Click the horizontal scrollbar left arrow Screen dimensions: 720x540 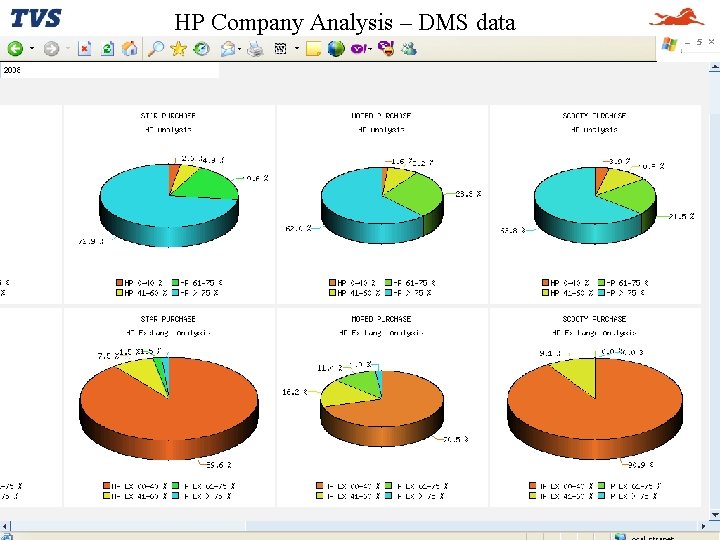[5, 525]
